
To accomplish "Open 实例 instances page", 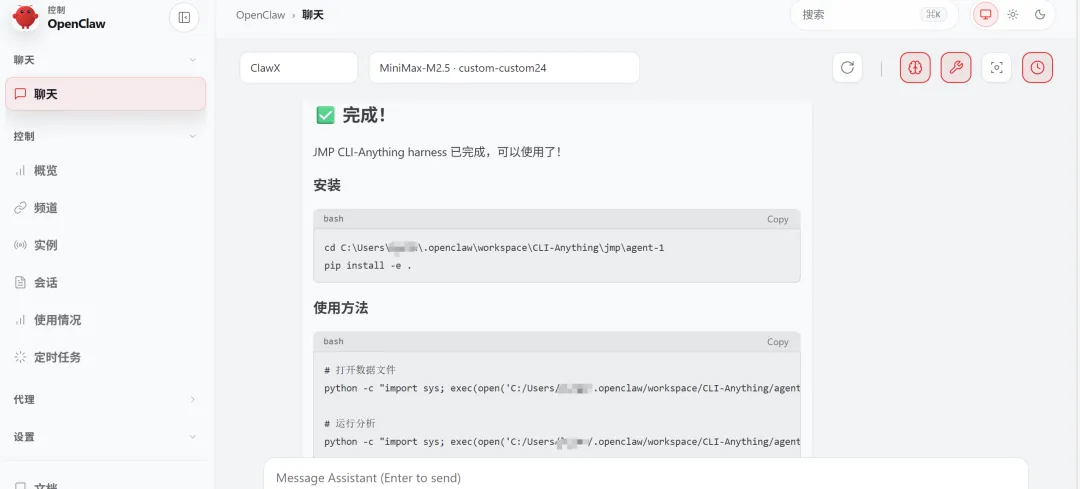I will [105, 245].
